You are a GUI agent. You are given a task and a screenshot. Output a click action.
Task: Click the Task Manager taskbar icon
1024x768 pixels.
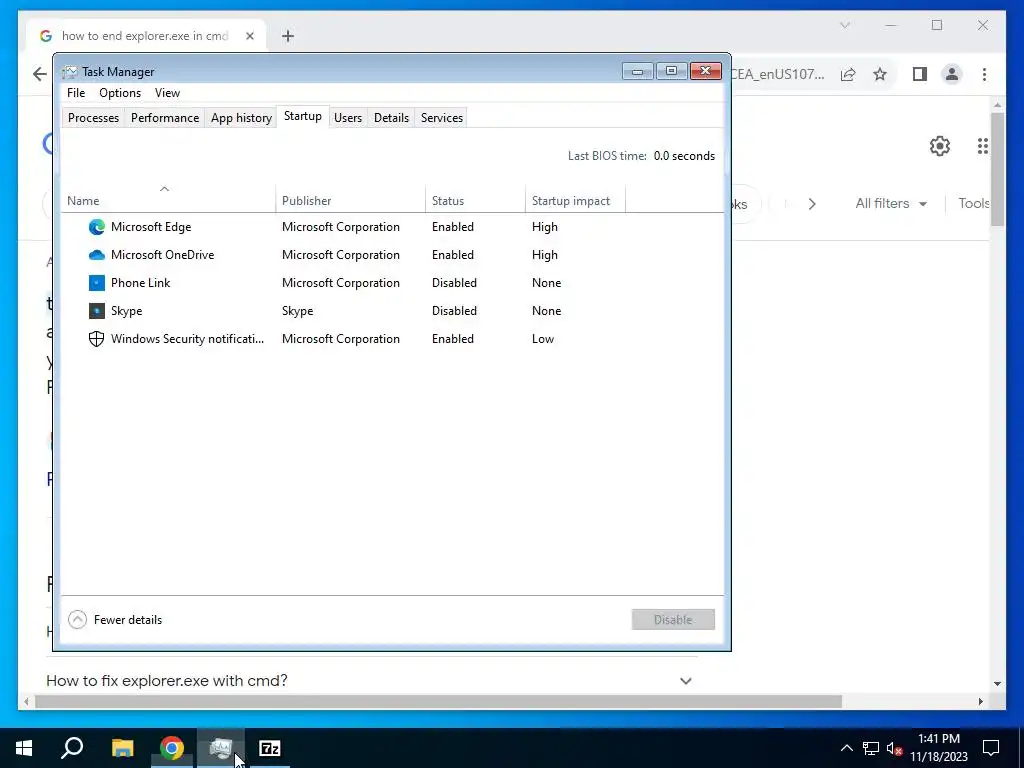(221, 748)
